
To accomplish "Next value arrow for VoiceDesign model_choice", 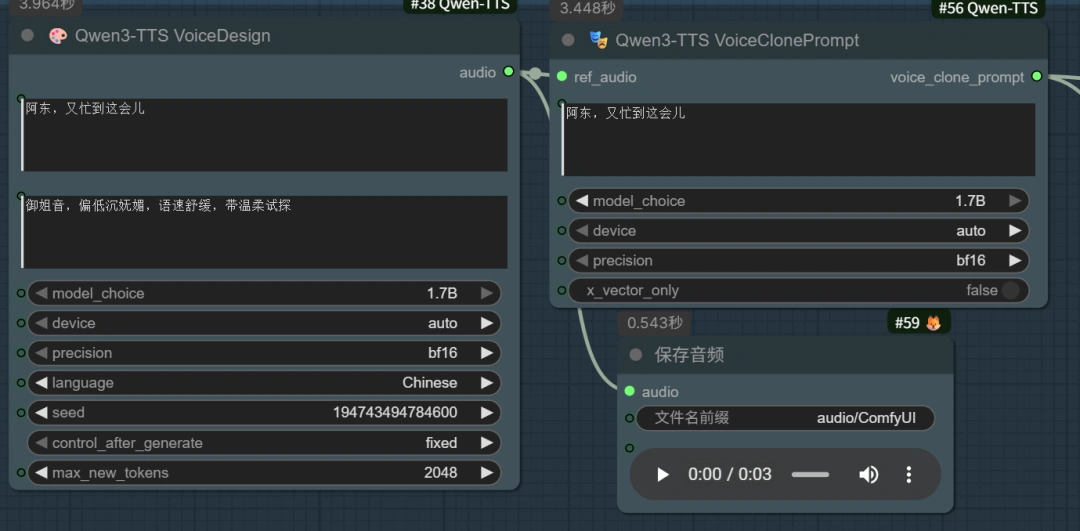I will pyautogui.click(x=487, y=293).
